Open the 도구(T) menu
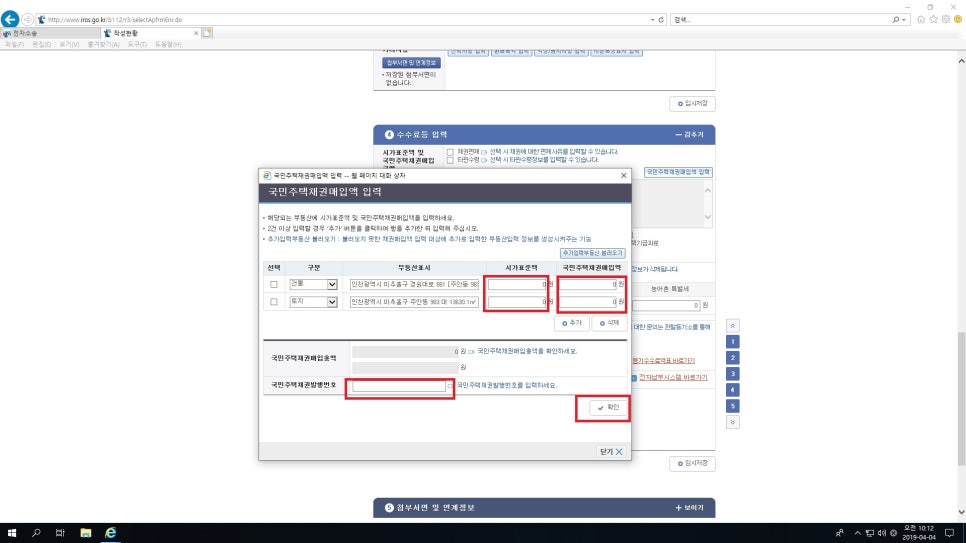Image resolution: width=966 pixels, height=543 pixels. 137,45
